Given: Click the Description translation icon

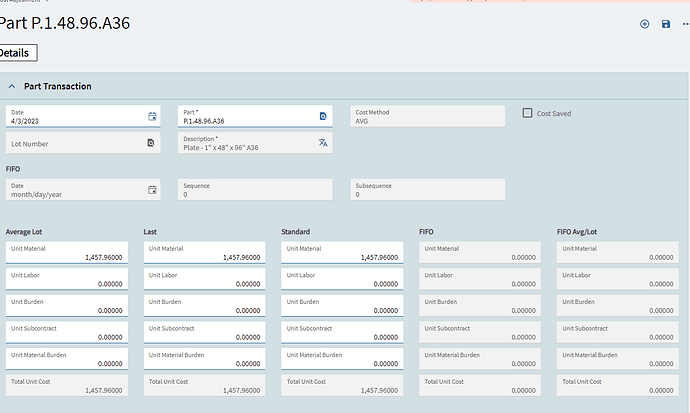Looking at the screenshot, I should tap(323, 143).
